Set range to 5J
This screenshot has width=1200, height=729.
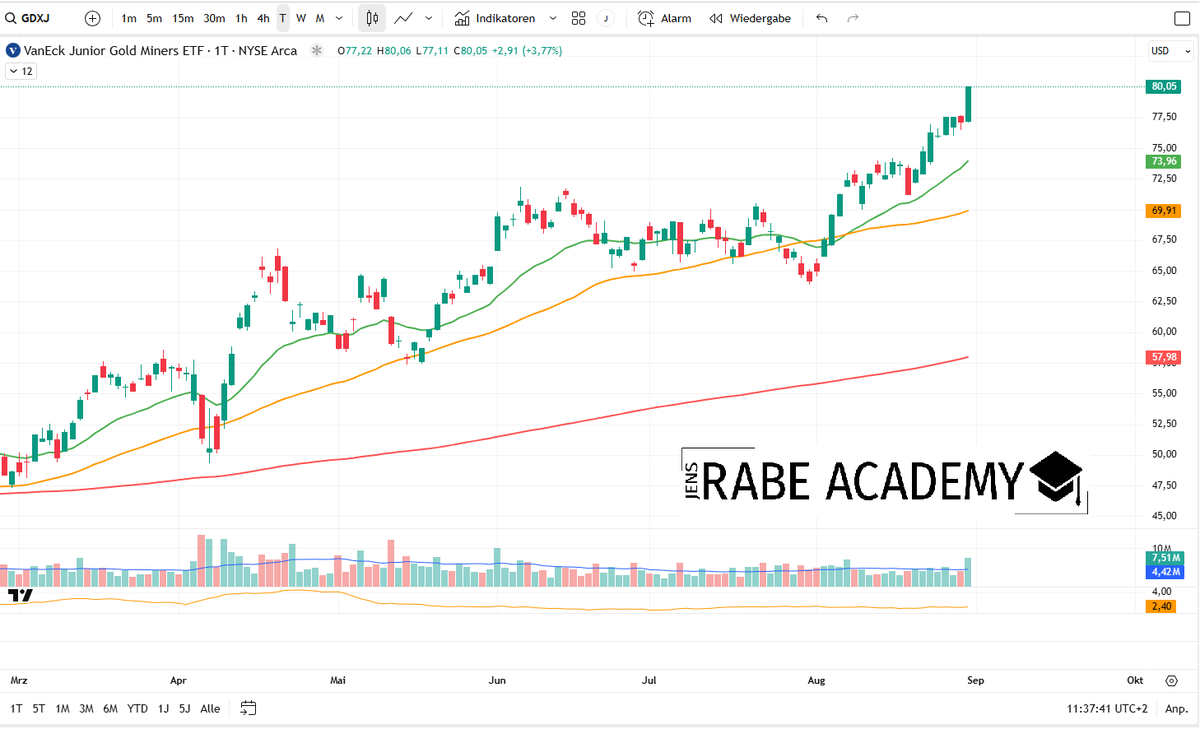[185, 708]
